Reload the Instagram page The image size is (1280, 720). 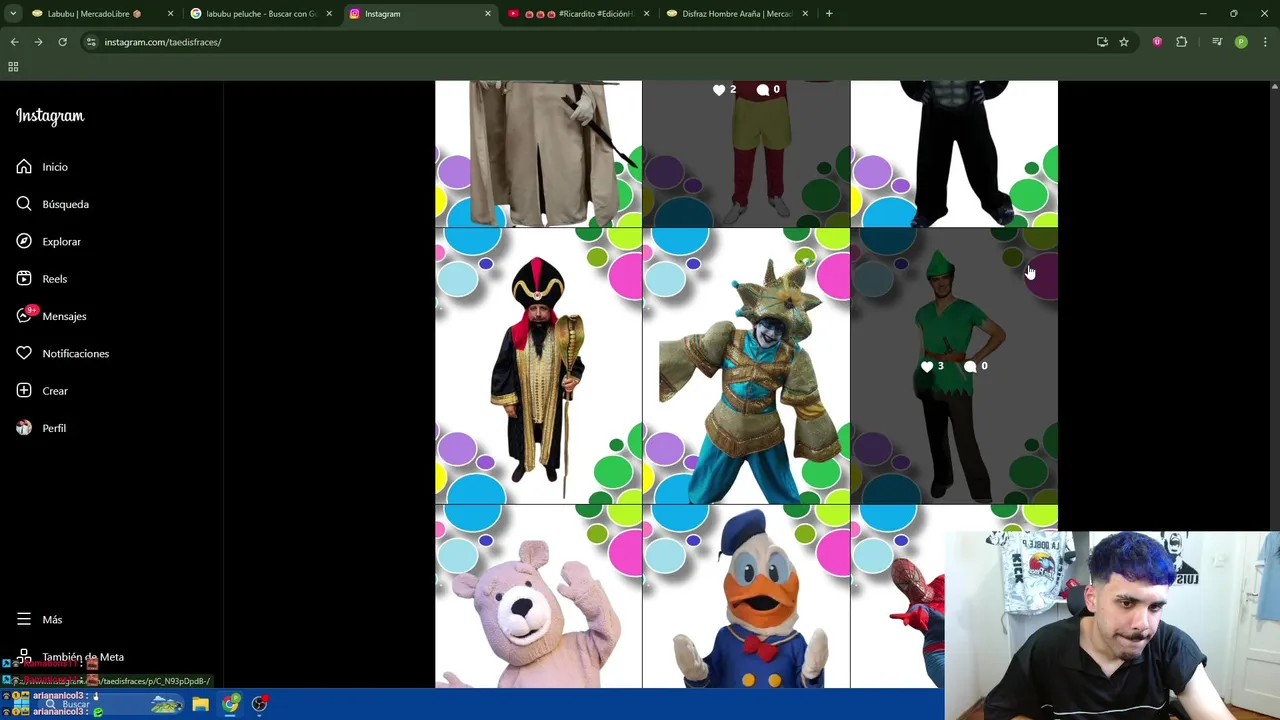(62, 42)
